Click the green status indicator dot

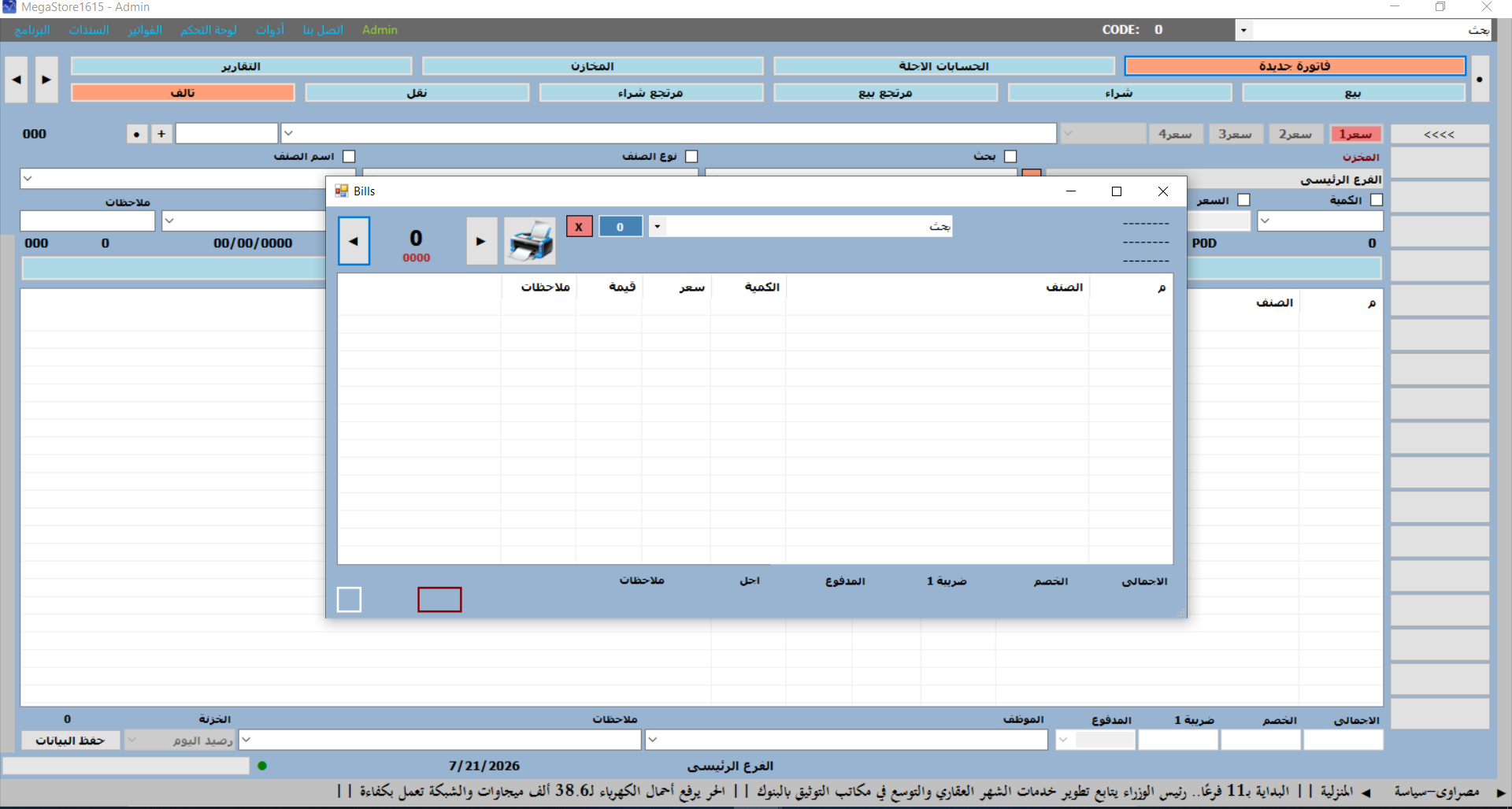point(262,766)
